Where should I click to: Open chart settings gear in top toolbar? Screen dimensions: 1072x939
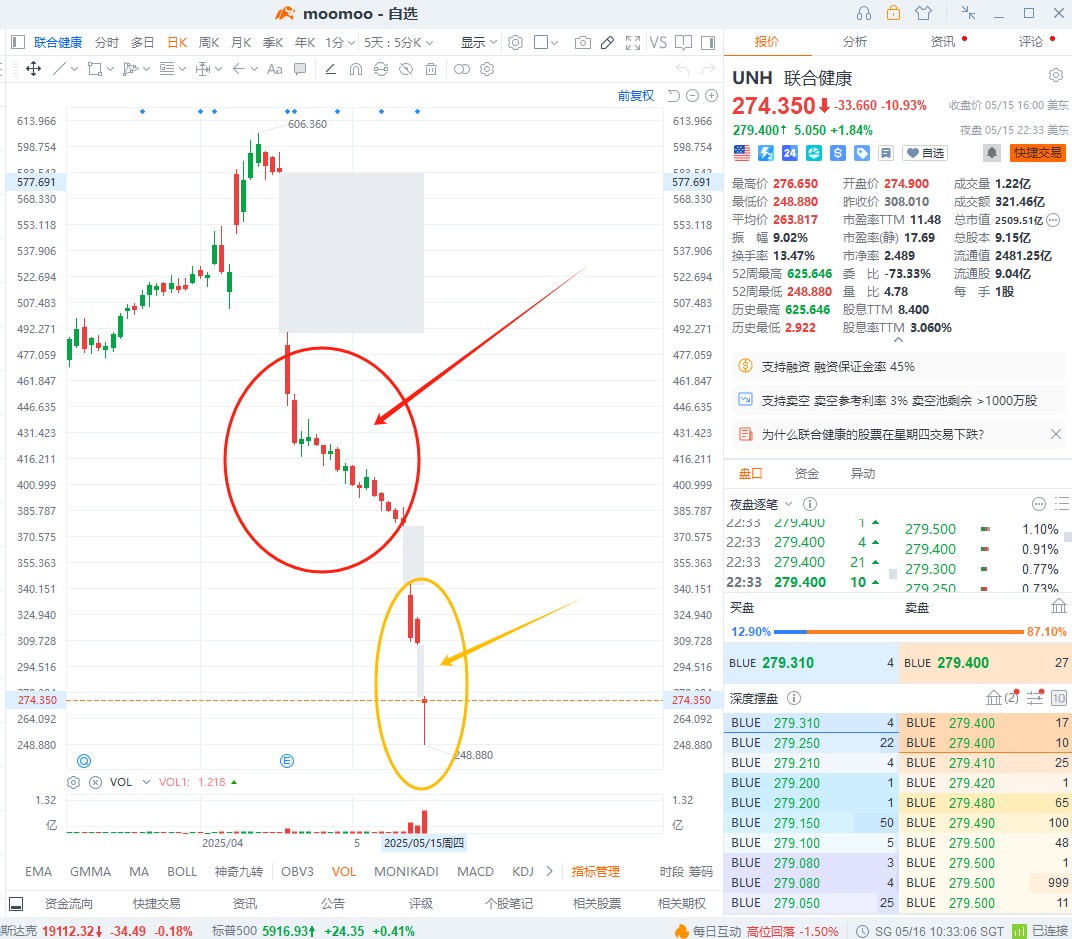[x=515, y=42]
